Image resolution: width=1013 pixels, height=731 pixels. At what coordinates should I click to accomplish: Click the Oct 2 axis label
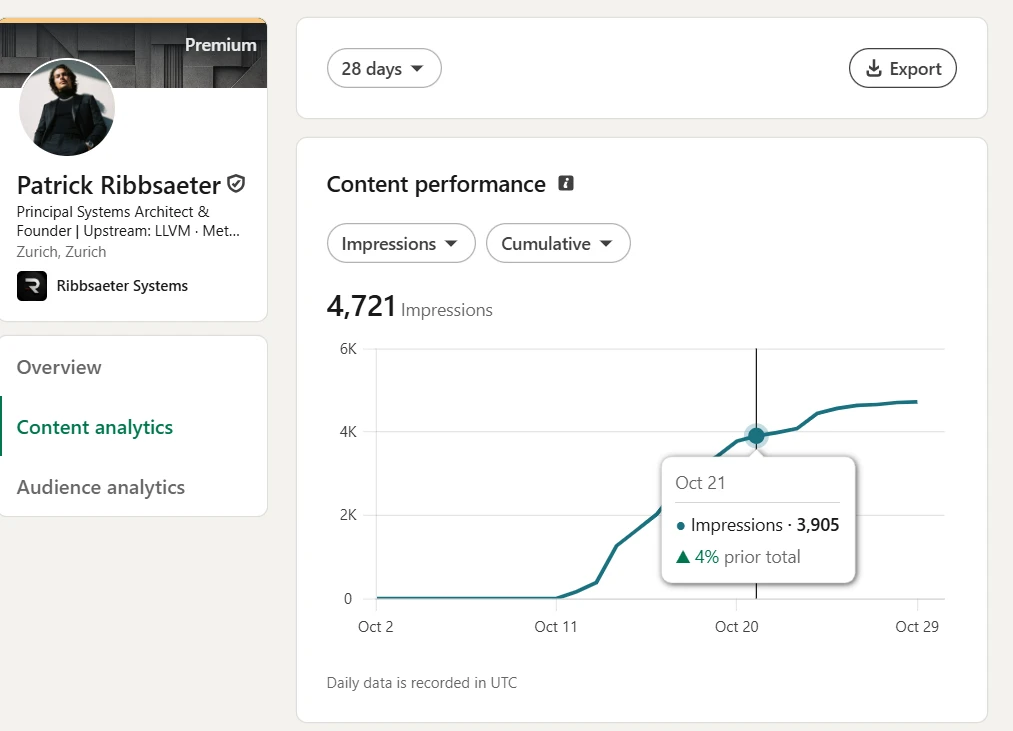(375, 626)
